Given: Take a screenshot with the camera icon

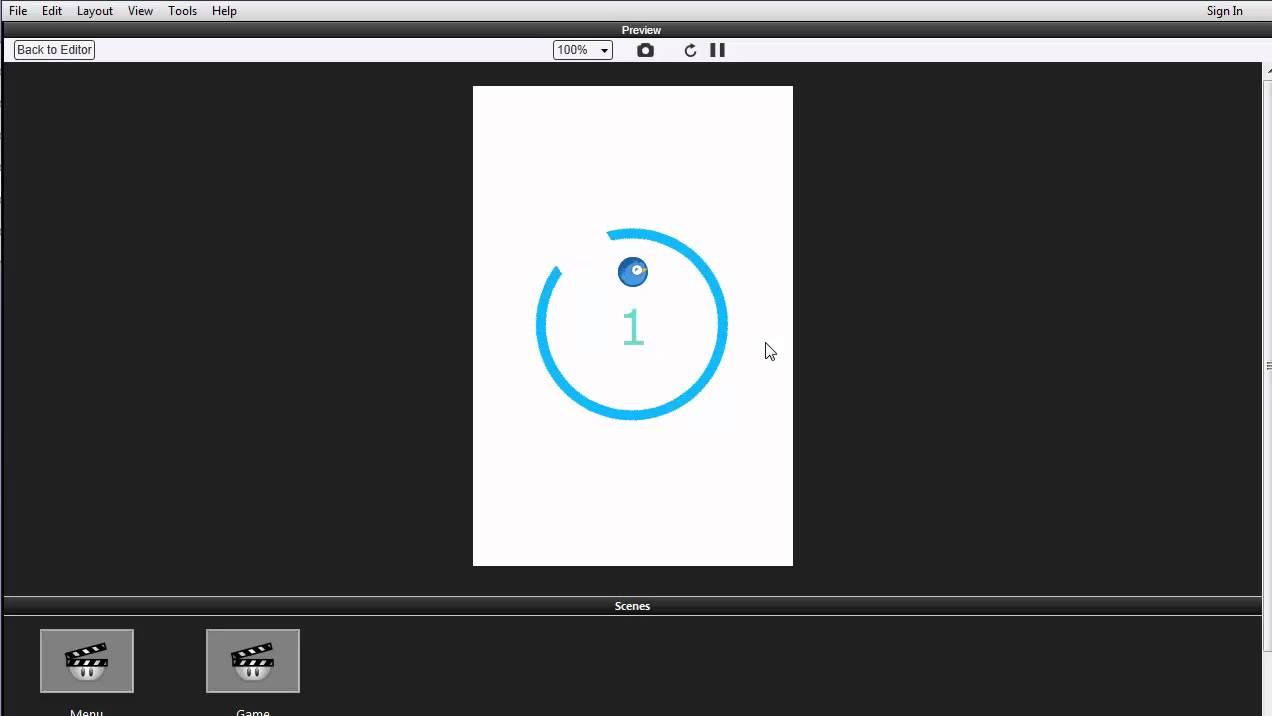Looking at the screenshot, I should pos(645,50).
